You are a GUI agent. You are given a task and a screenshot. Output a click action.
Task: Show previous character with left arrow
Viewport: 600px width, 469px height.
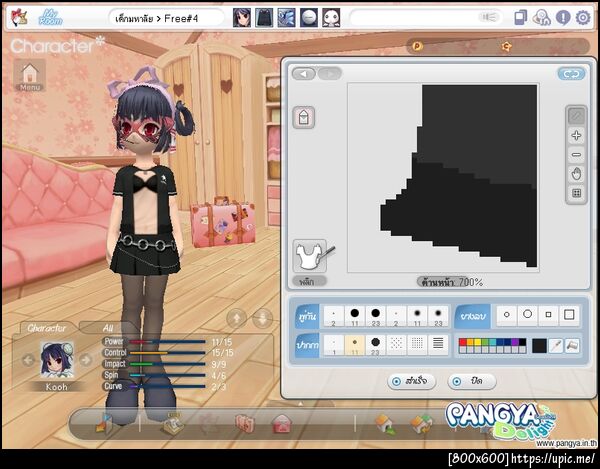[28, 360]
